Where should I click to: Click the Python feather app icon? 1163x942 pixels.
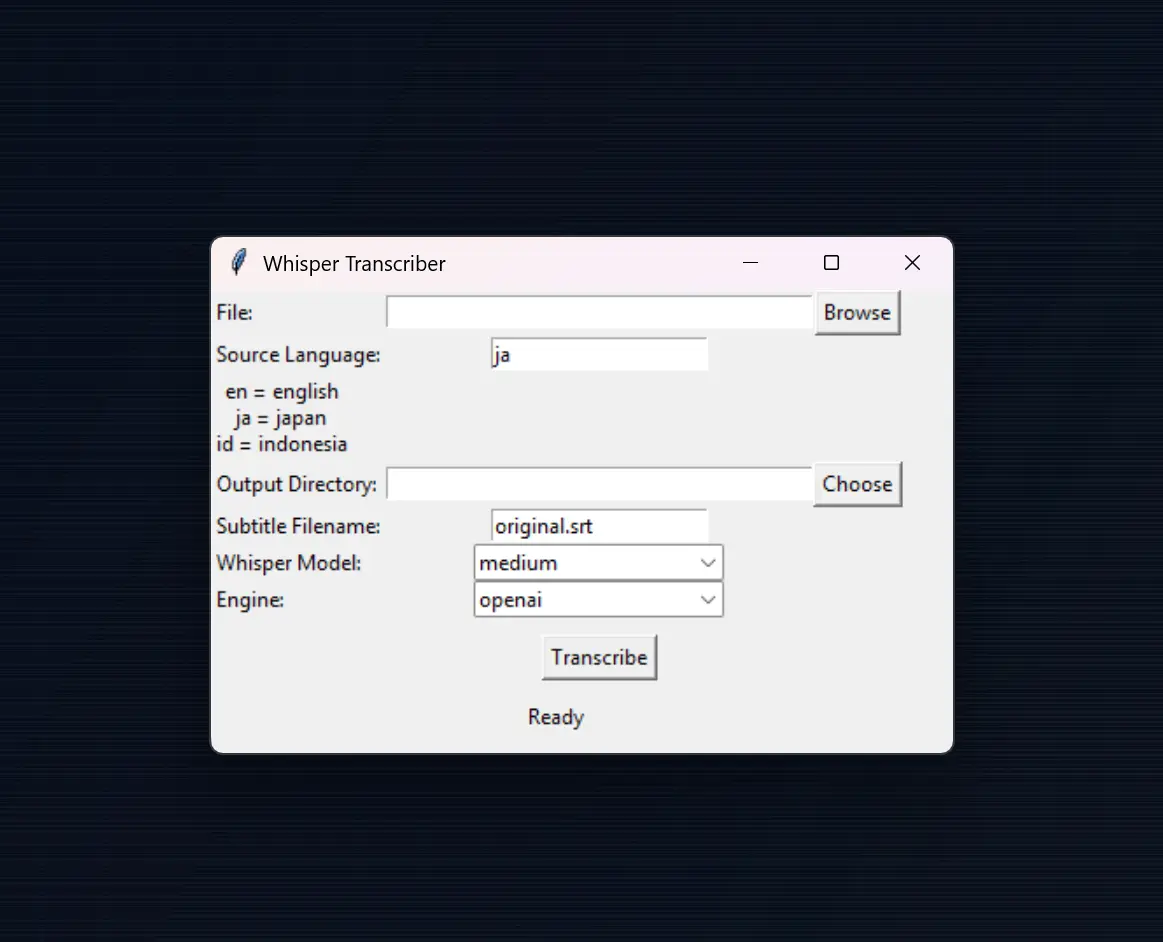[x=239, y=262]
